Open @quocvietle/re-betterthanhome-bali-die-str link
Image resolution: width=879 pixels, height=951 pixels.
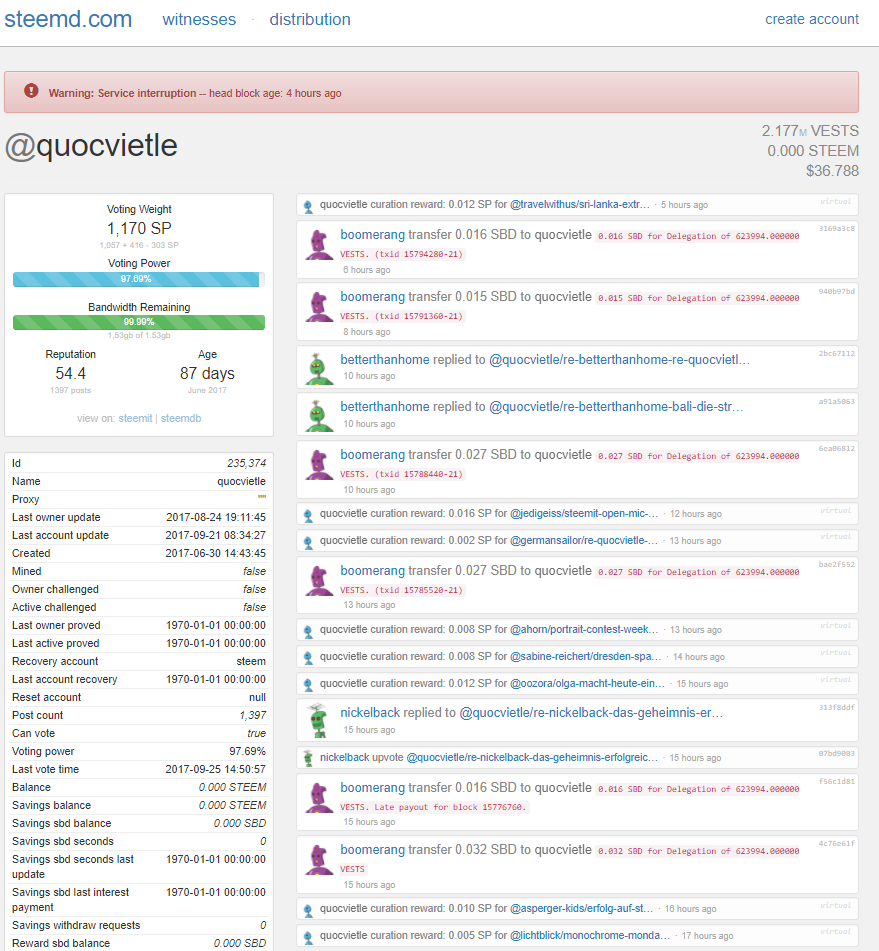point(616,407)
